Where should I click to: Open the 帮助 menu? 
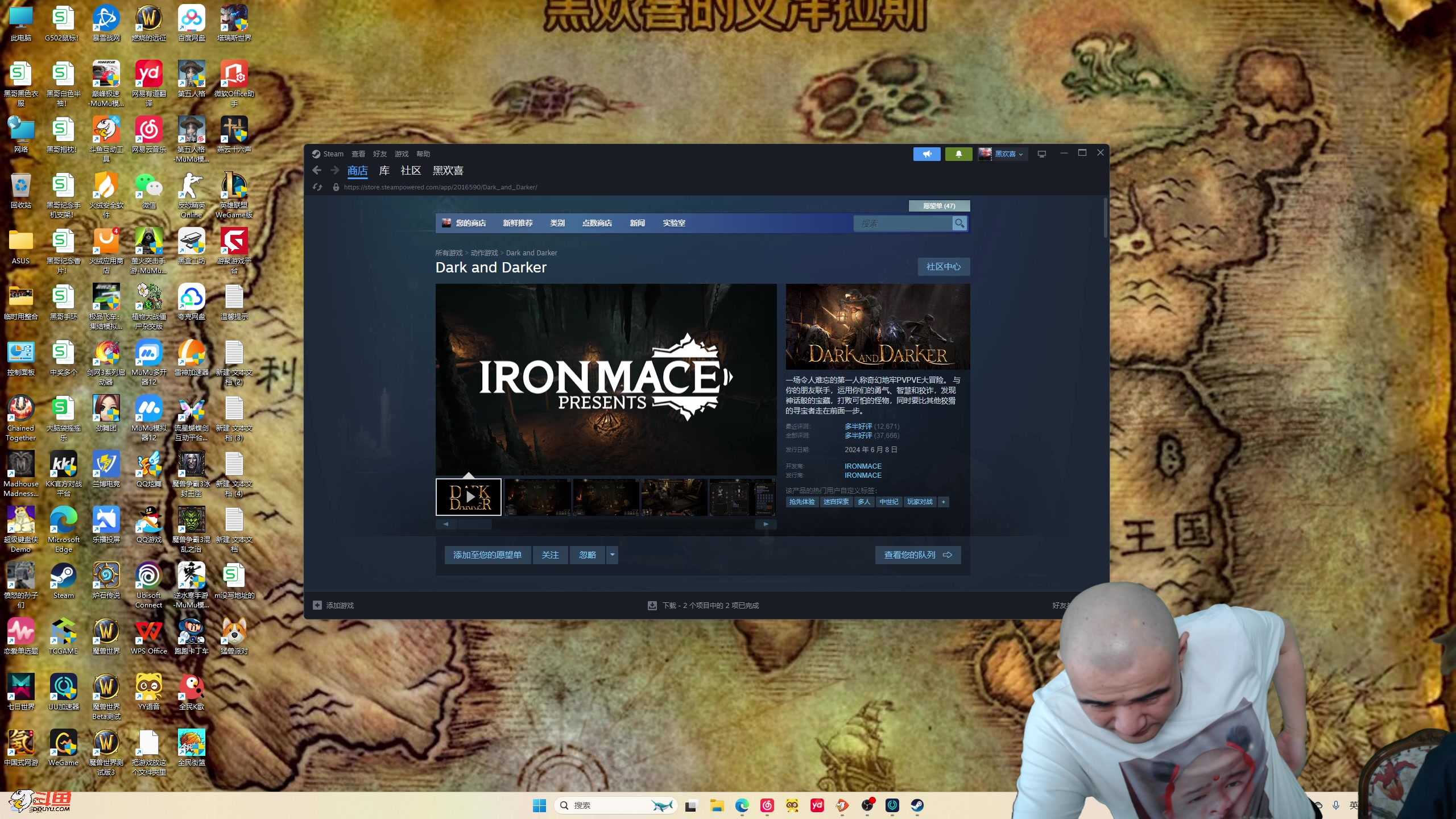tap(423, 154)
